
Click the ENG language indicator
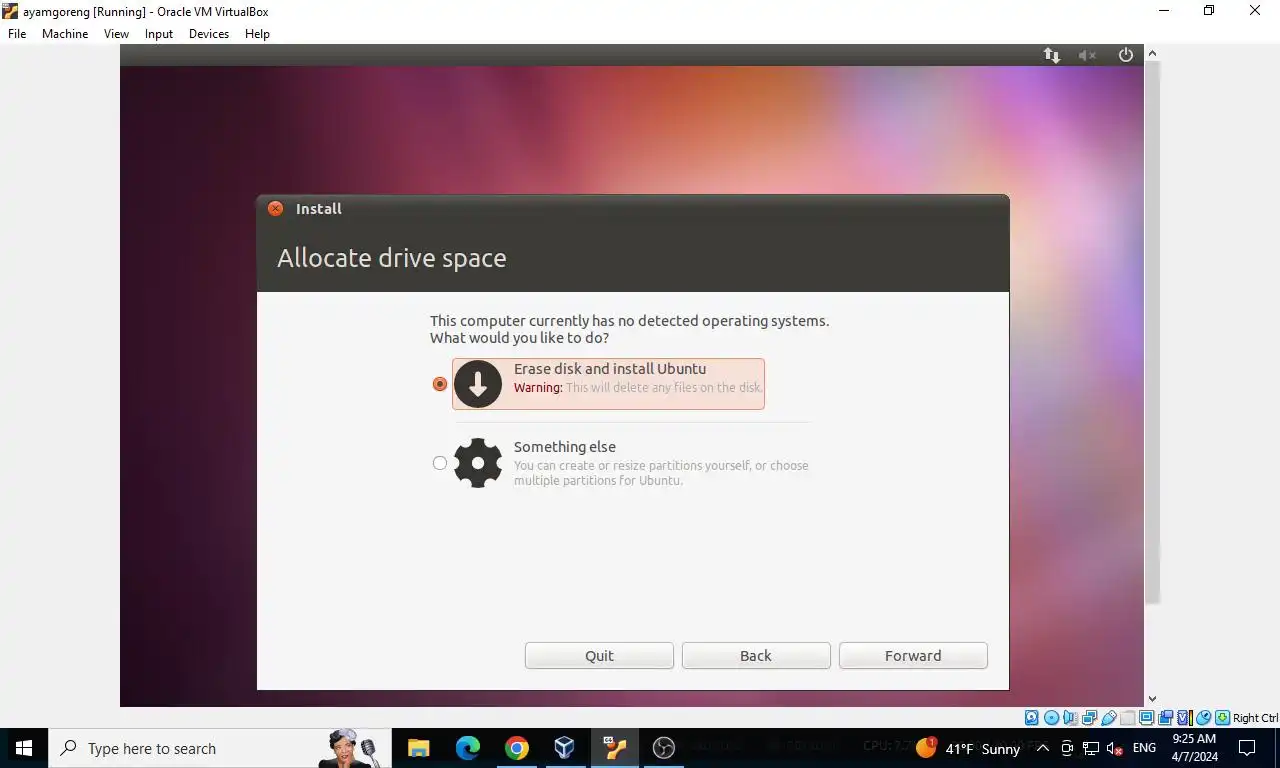tap(1145, 748)
